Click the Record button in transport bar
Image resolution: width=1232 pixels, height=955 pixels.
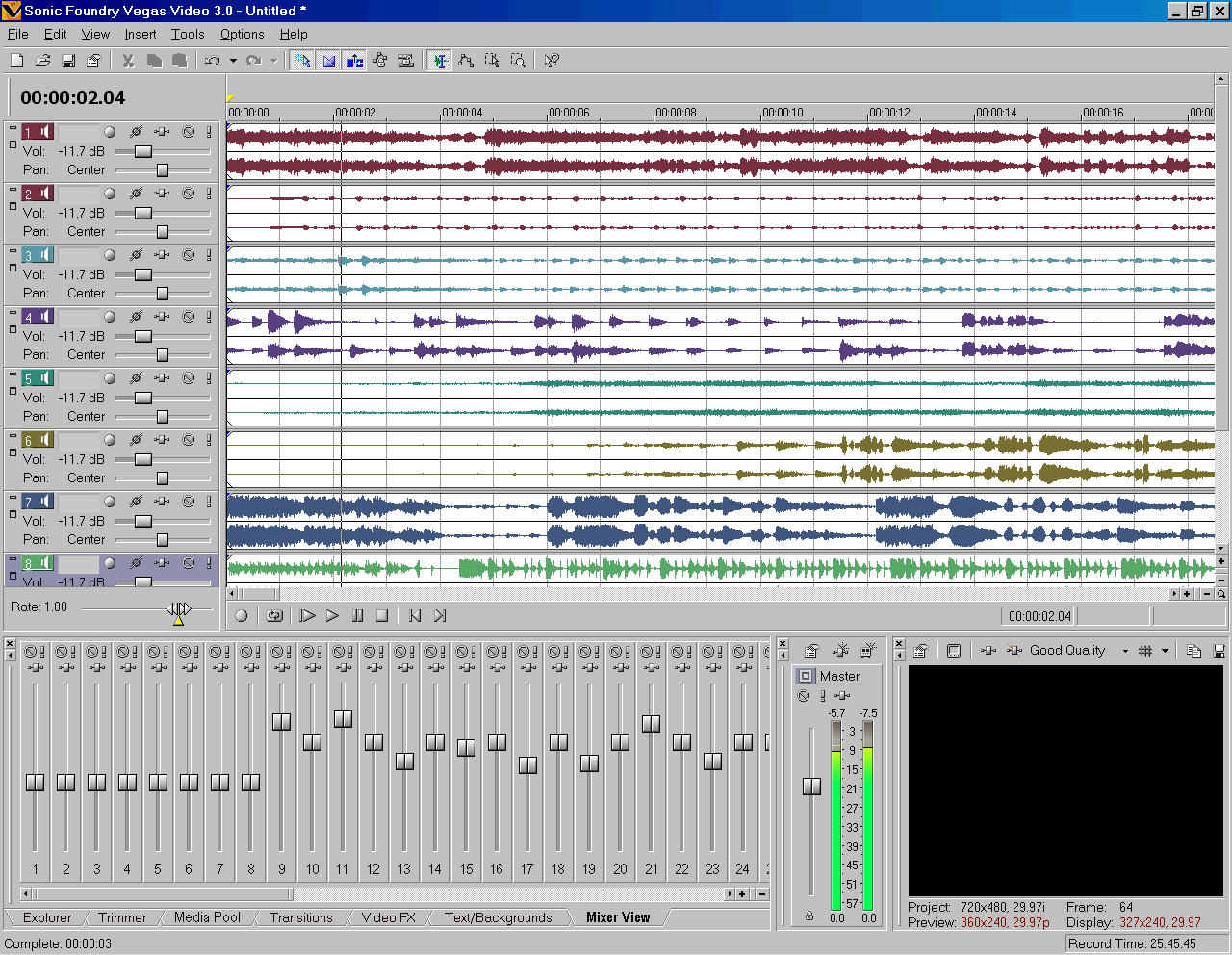242,616
